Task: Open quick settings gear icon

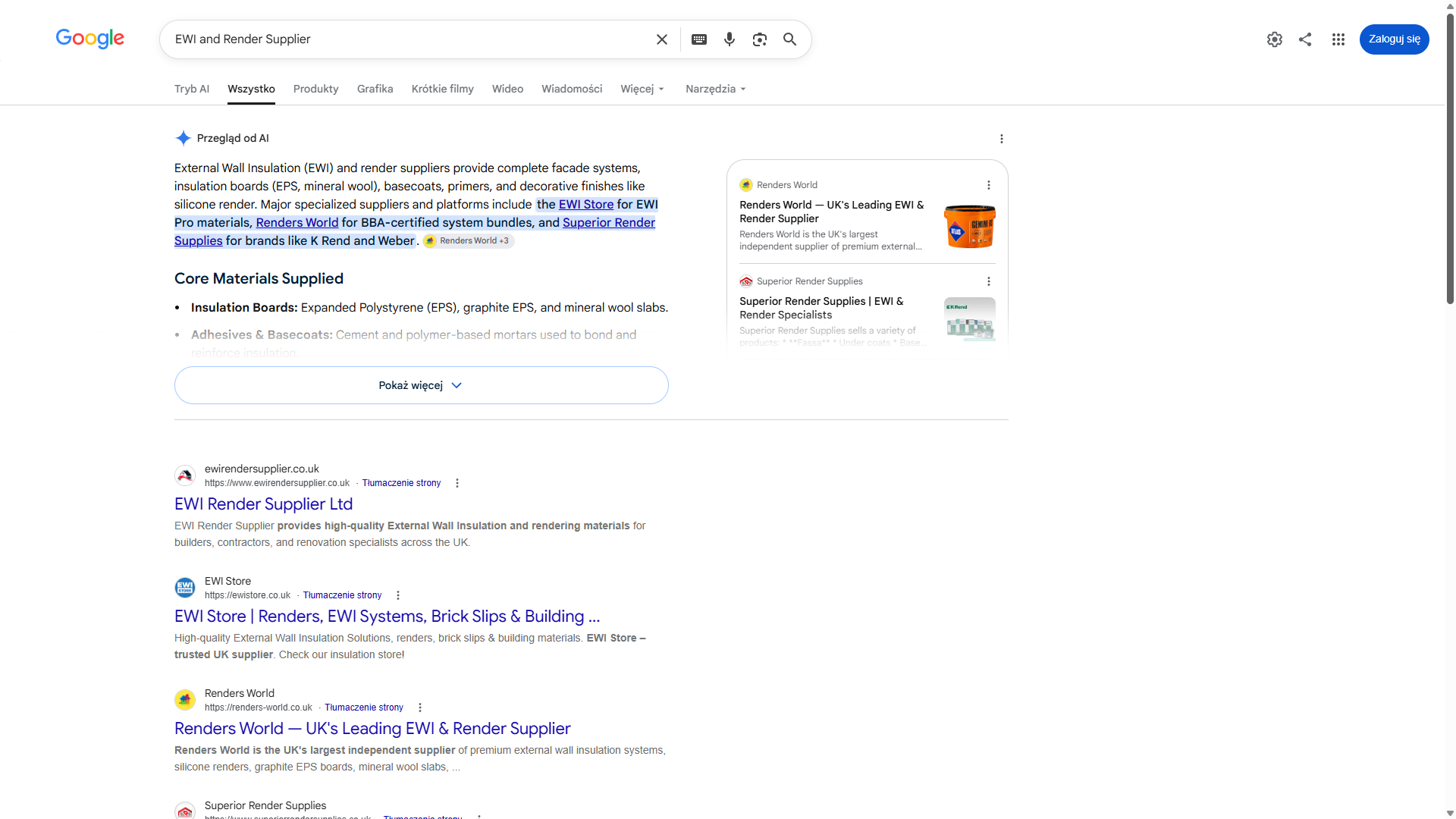Action: [1275, 39]
